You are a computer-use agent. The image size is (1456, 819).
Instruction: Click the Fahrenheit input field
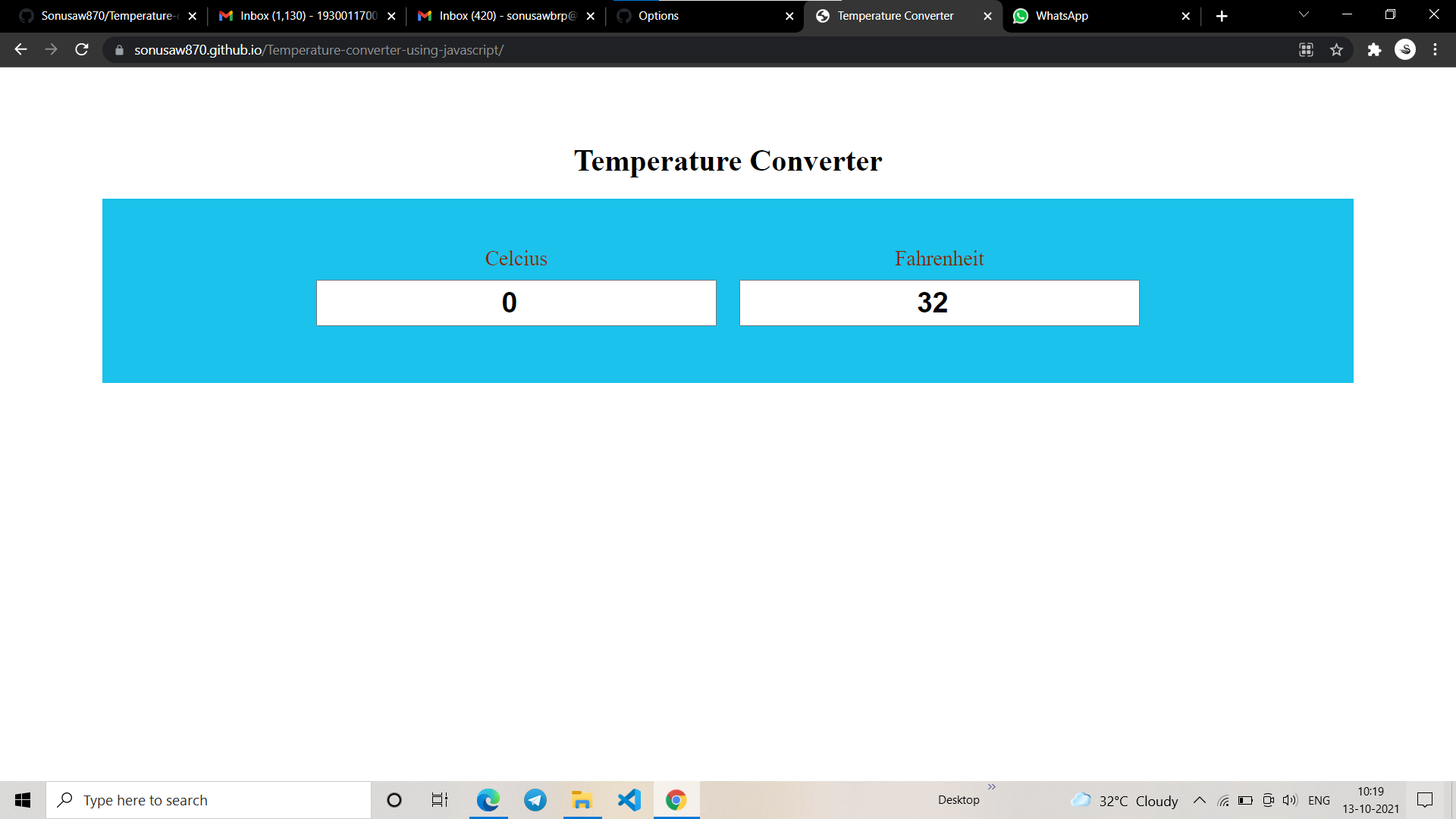(x=939, y=303)
